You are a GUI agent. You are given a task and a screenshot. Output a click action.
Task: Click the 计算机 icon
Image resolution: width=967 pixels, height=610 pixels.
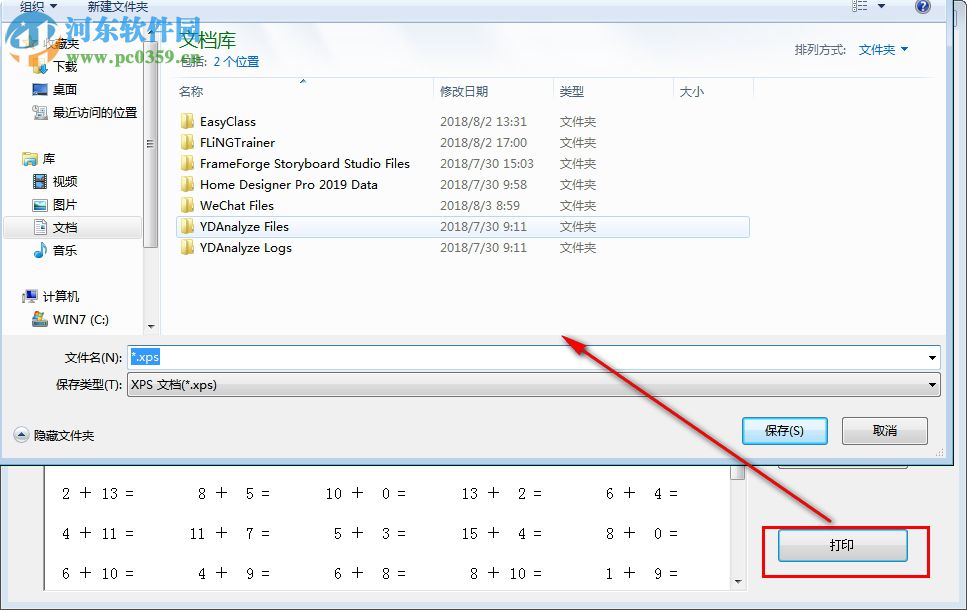[x=30, y=297]
